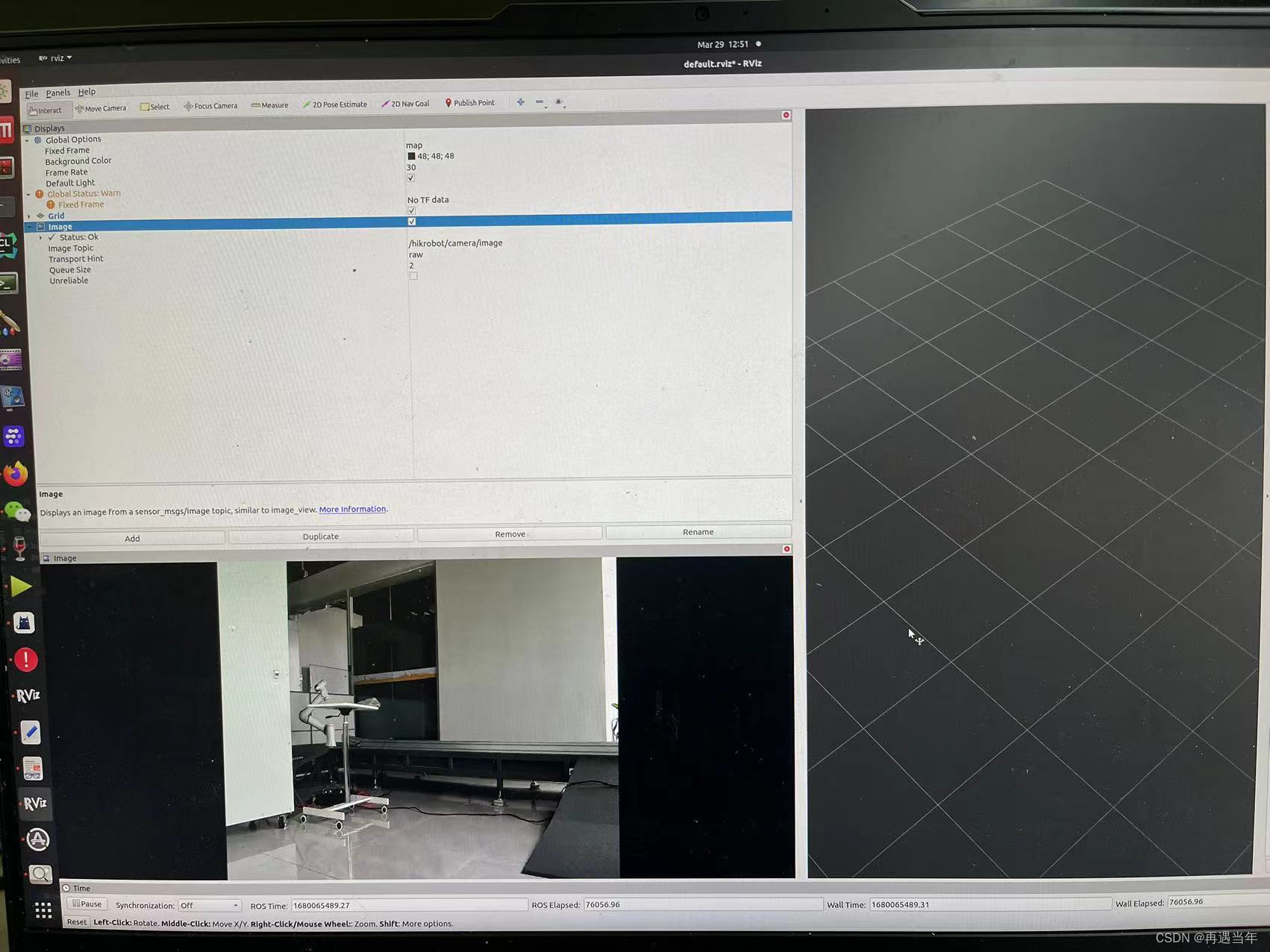Screen dimensions: 1270x952
Task: Click the Rename button
Action: pos(698,532)
